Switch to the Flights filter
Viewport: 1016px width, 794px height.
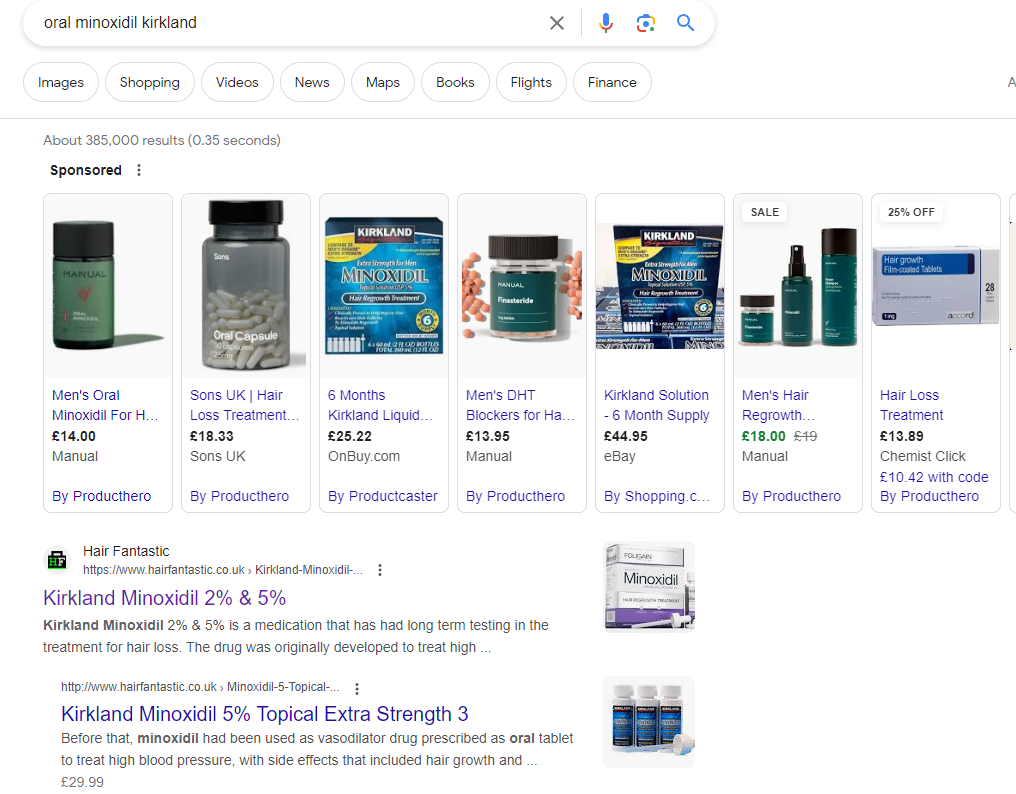[531, 82]
